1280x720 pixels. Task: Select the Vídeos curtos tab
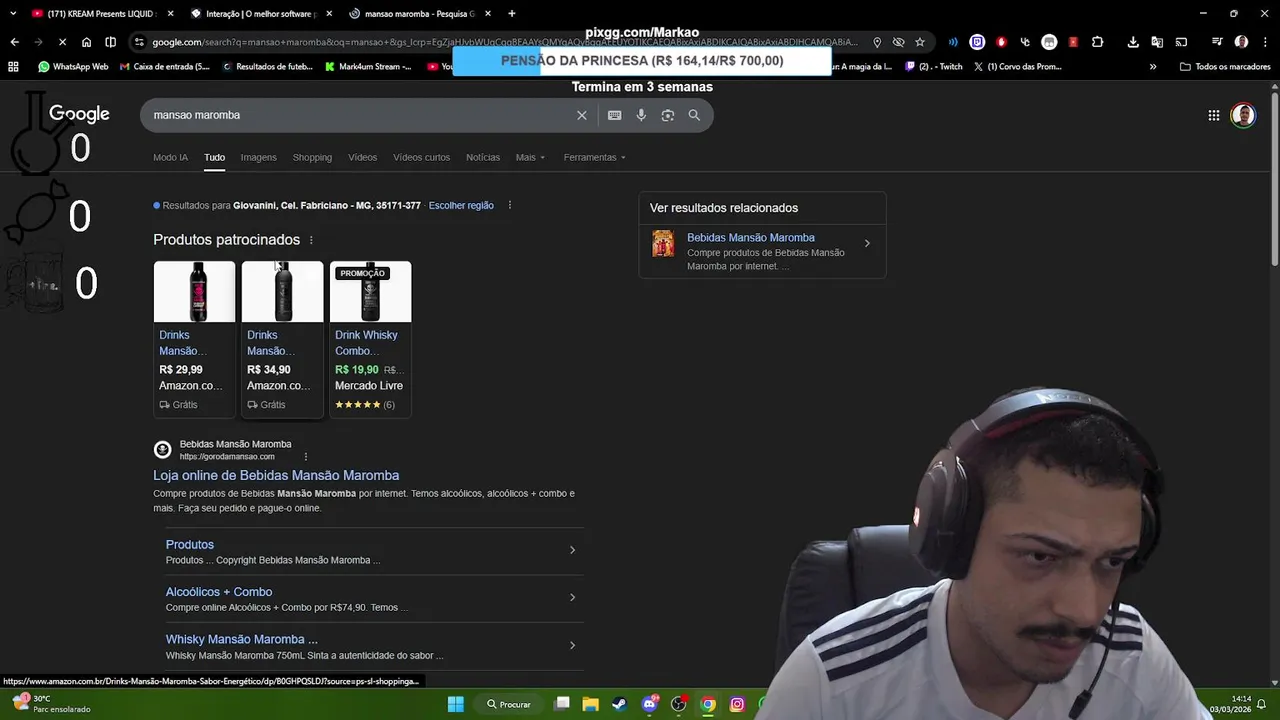(421, 157)
